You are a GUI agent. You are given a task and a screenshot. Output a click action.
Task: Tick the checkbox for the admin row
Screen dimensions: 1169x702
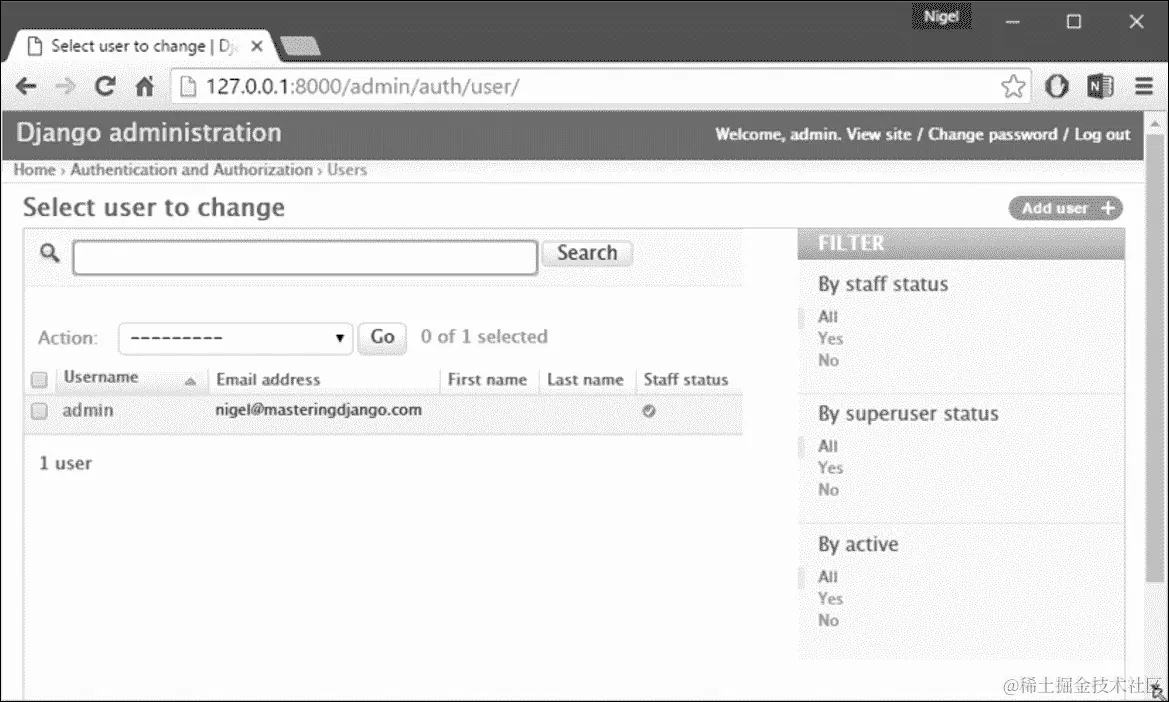(x=39, y=411)
